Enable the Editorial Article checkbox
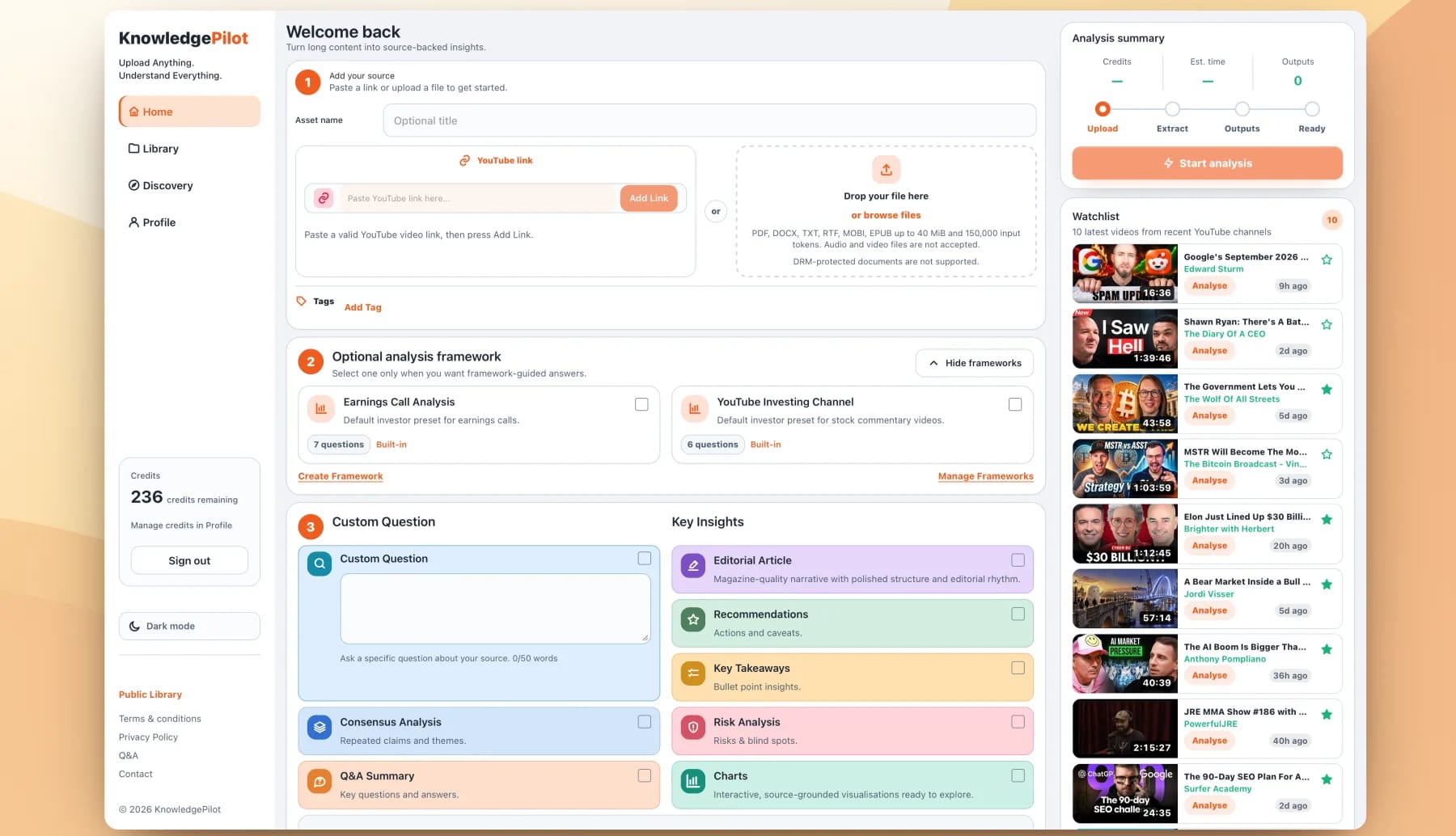Image resolution: width=1456 pixels, height=836 pixels. [1018, 559]
